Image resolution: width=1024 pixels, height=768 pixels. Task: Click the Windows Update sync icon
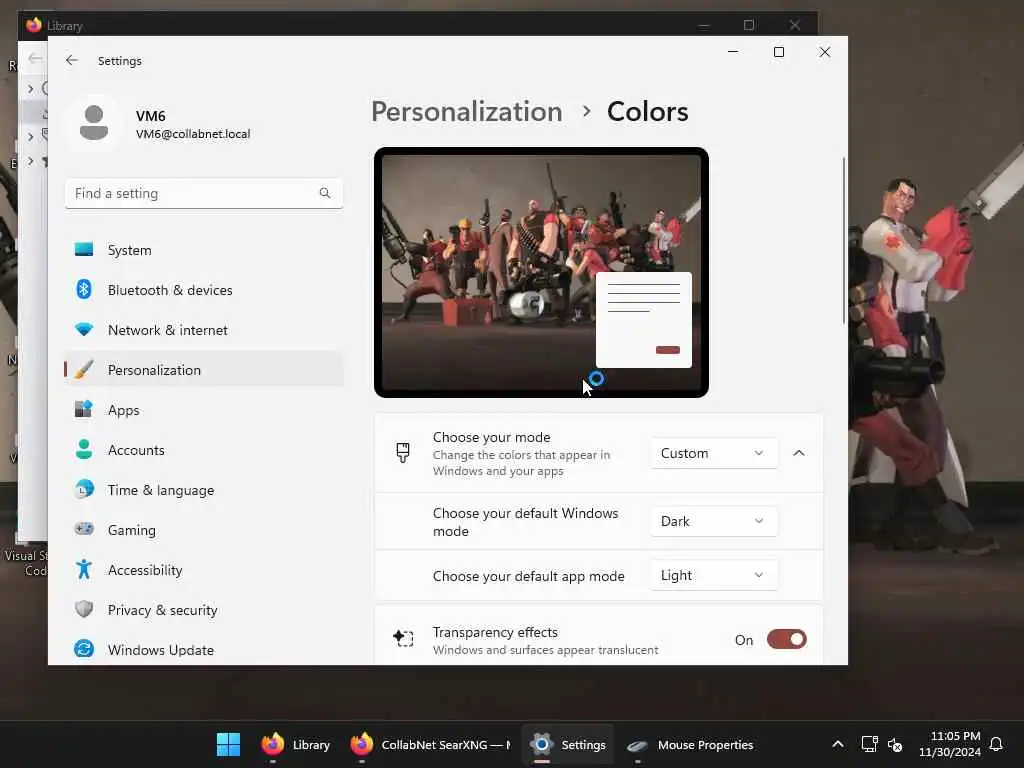click(x=84, y=649)
